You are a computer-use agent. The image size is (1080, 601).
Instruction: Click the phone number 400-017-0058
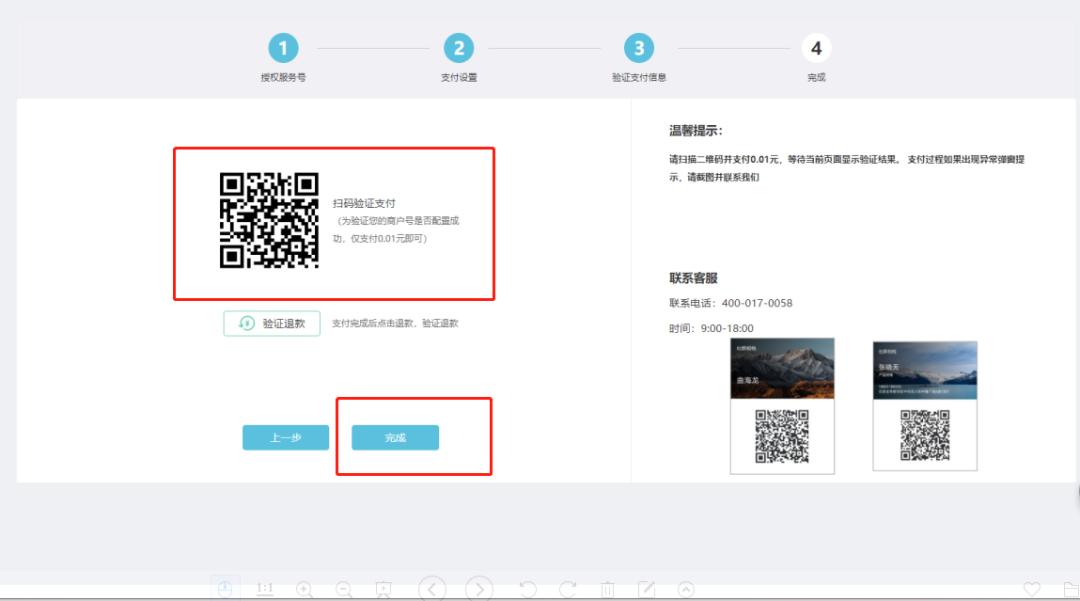click(757, 303)
